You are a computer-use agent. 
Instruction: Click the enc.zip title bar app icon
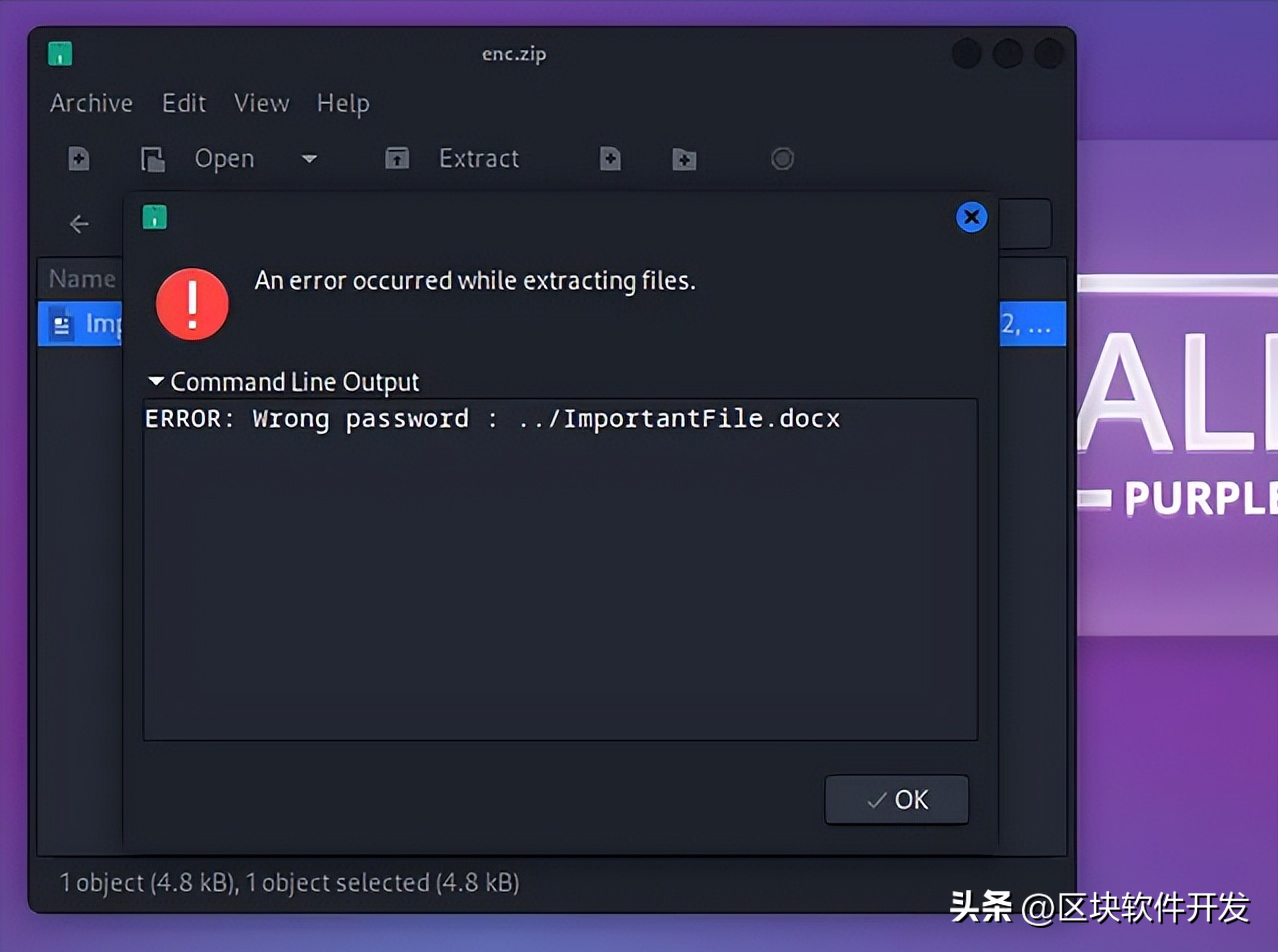pyautogui.click(x=60, y=54)
